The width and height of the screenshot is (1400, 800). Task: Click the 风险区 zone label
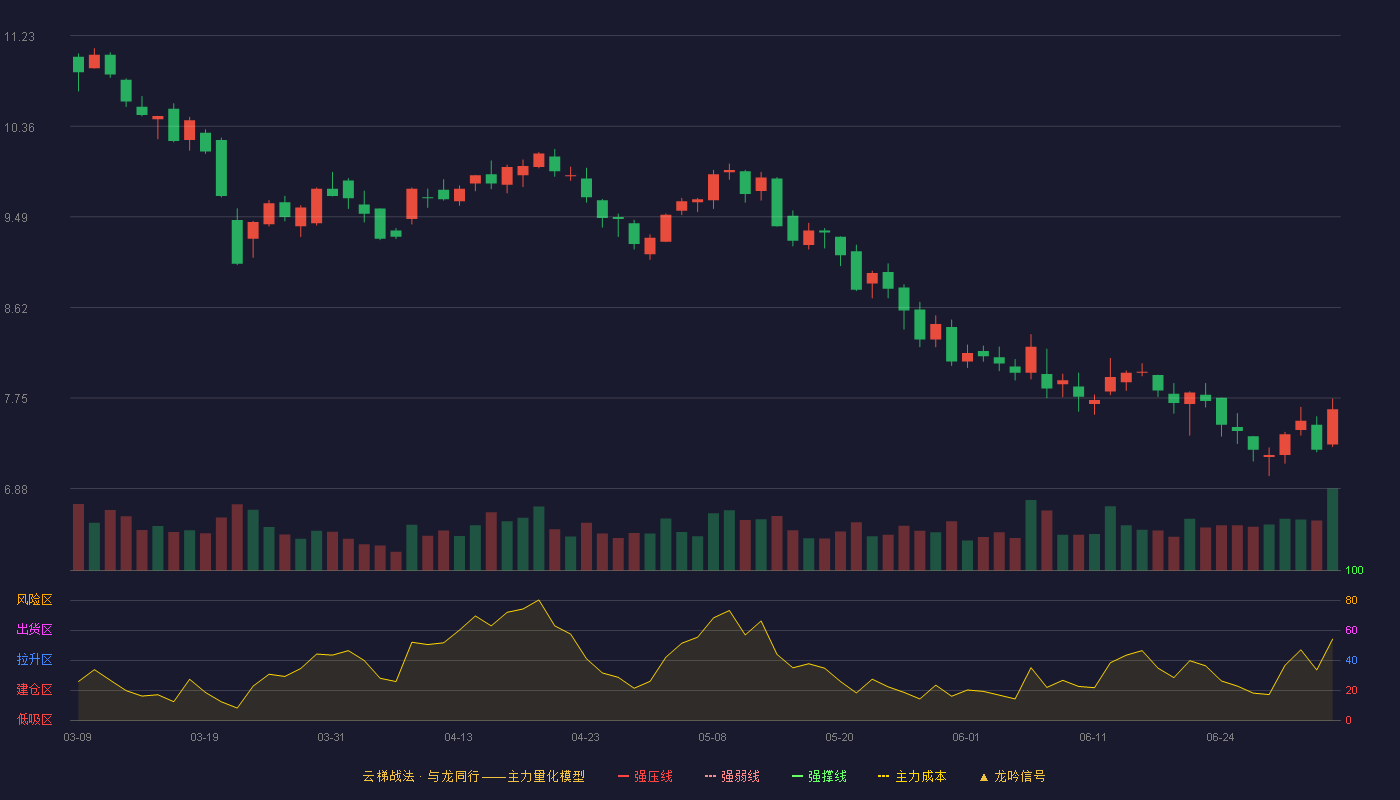[35, 600]
